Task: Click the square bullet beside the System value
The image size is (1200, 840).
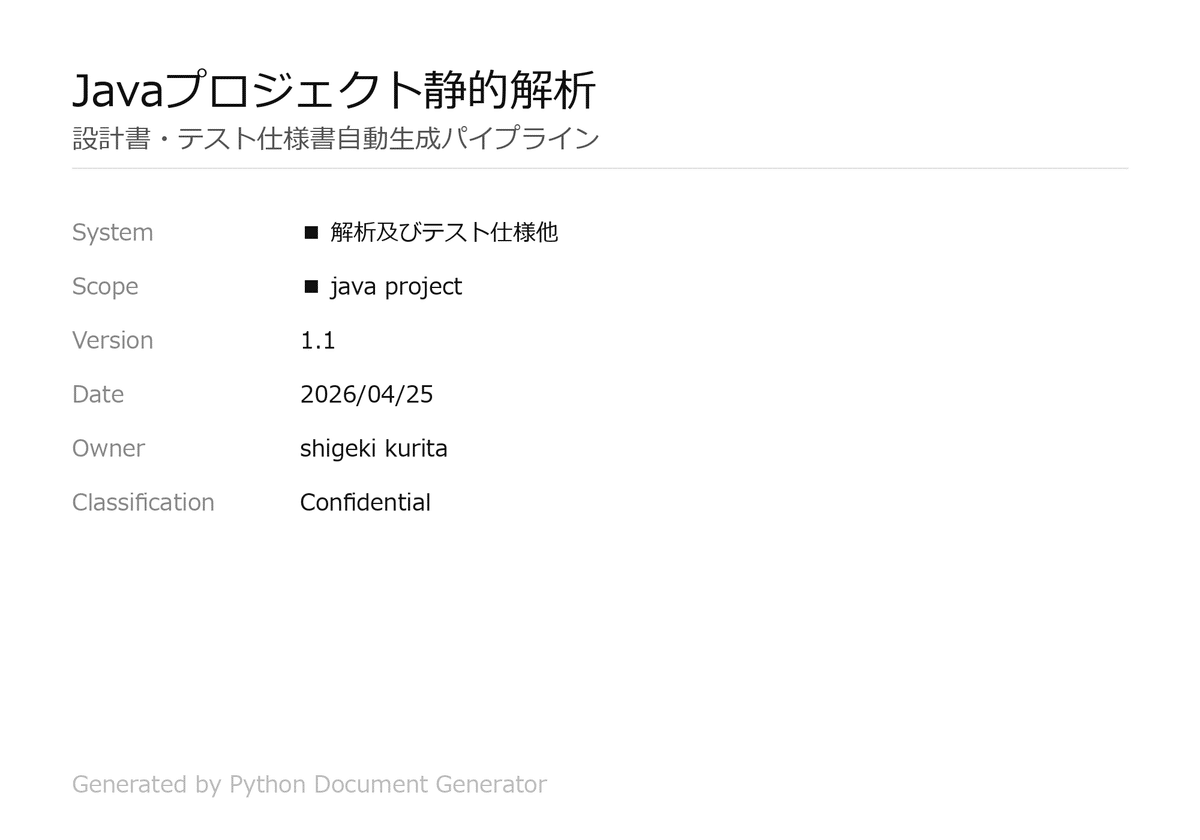Action: 311,233
